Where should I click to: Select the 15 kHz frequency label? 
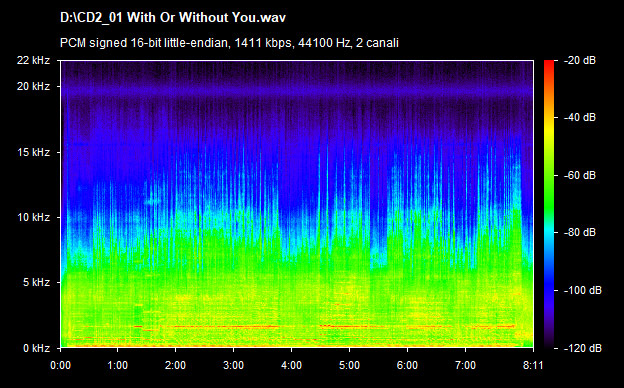tap(33, 152)
